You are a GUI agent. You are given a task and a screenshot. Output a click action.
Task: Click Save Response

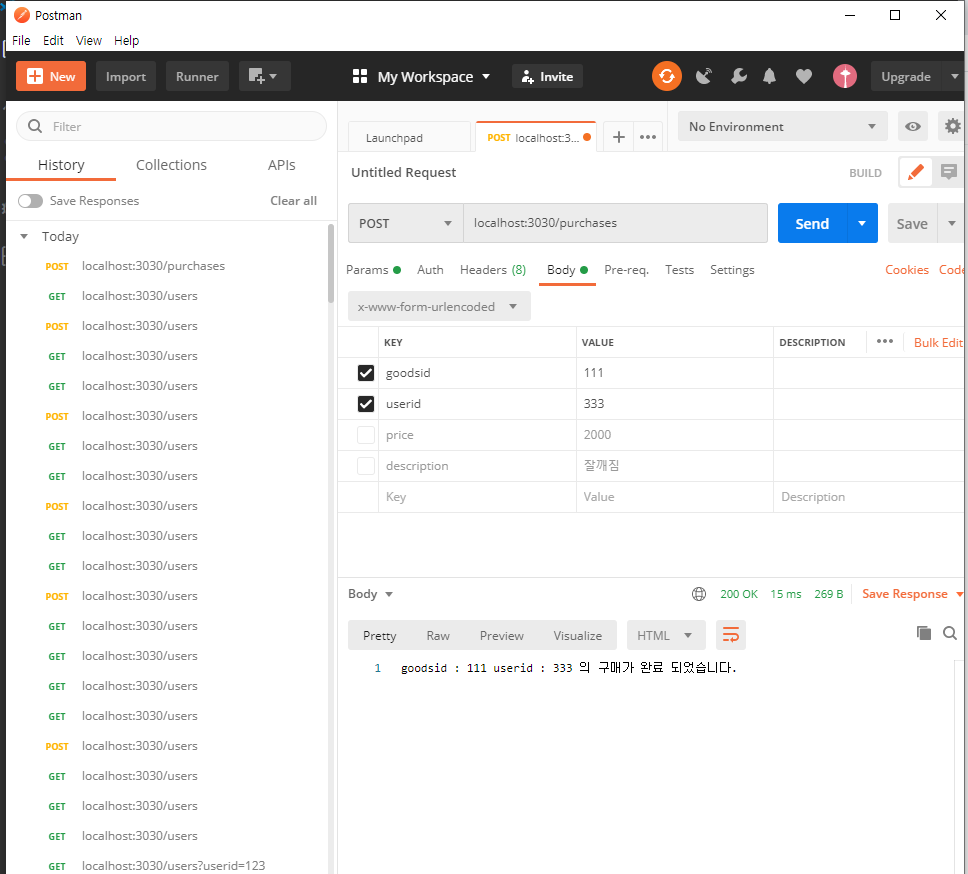(904, 594)
